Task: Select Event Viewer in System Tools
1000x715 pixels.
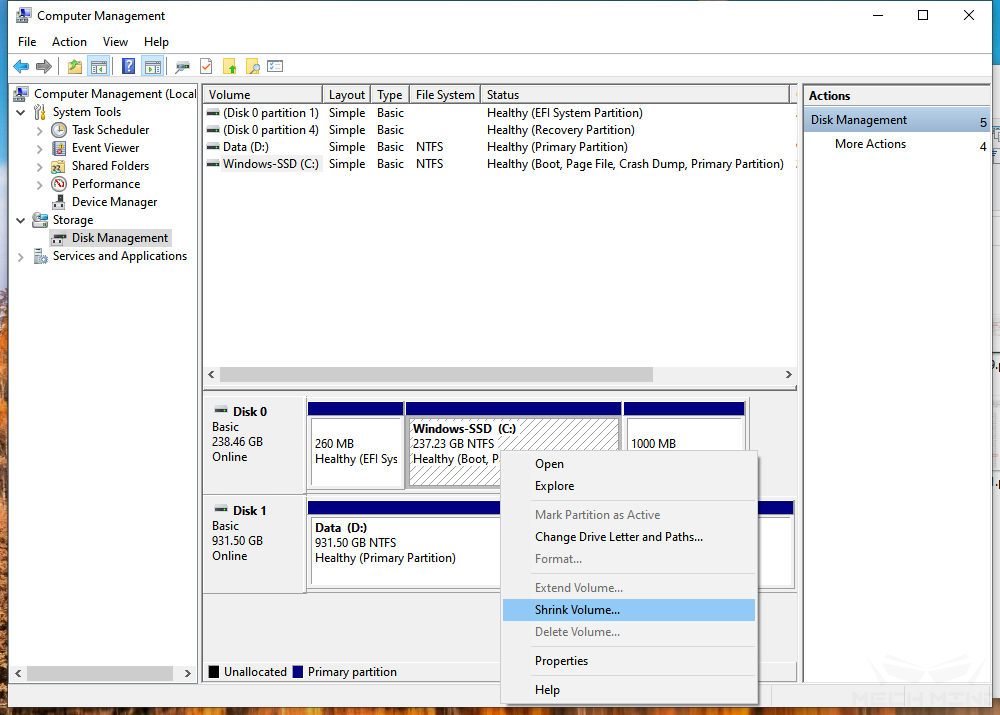Action: pos(105,148)
